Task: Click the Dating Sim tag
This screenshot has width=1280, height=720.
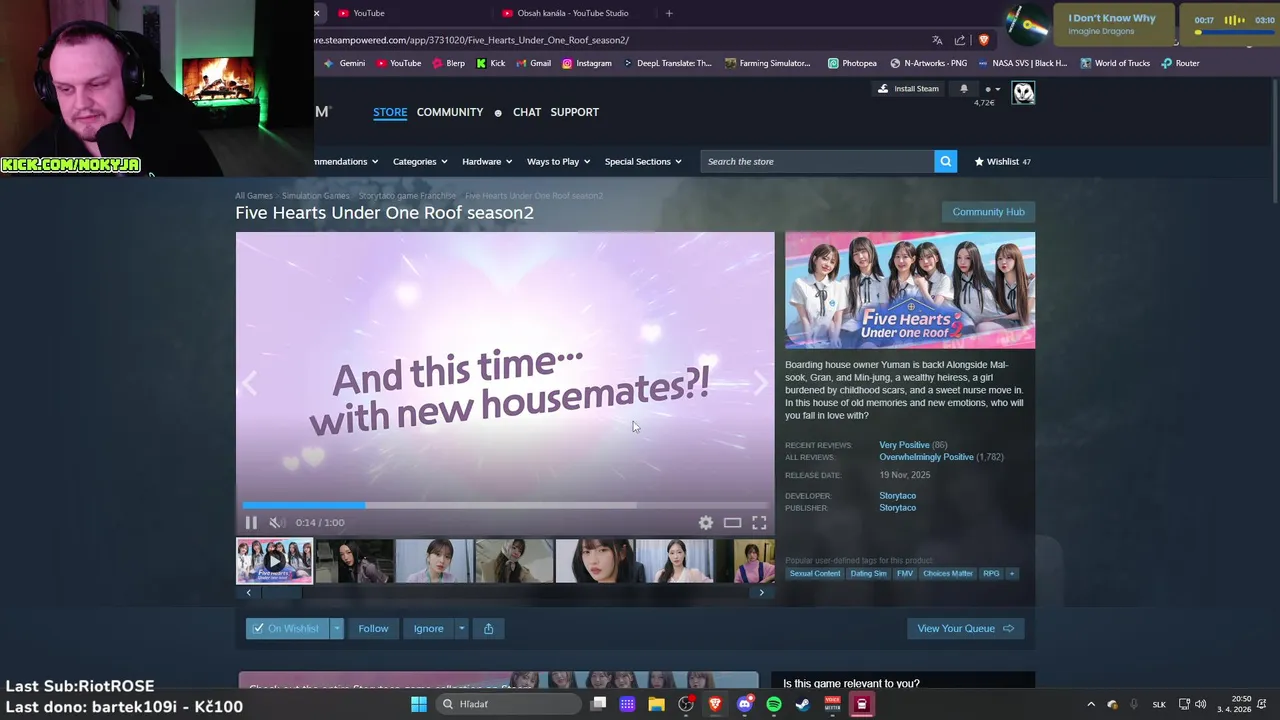Action: [868, 574]
